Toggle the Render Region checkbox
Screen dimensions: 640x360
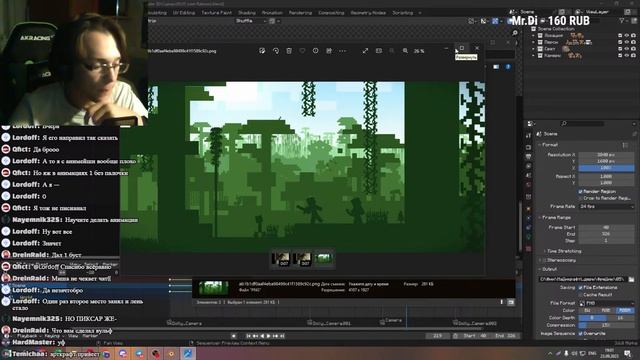[x=580, y=191]
